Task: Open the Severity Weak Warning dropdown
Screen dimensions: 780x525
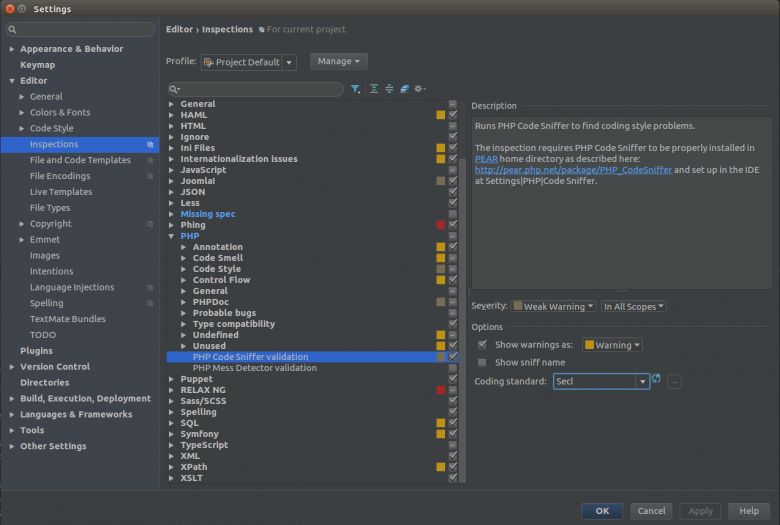Action: click(553, 307)
